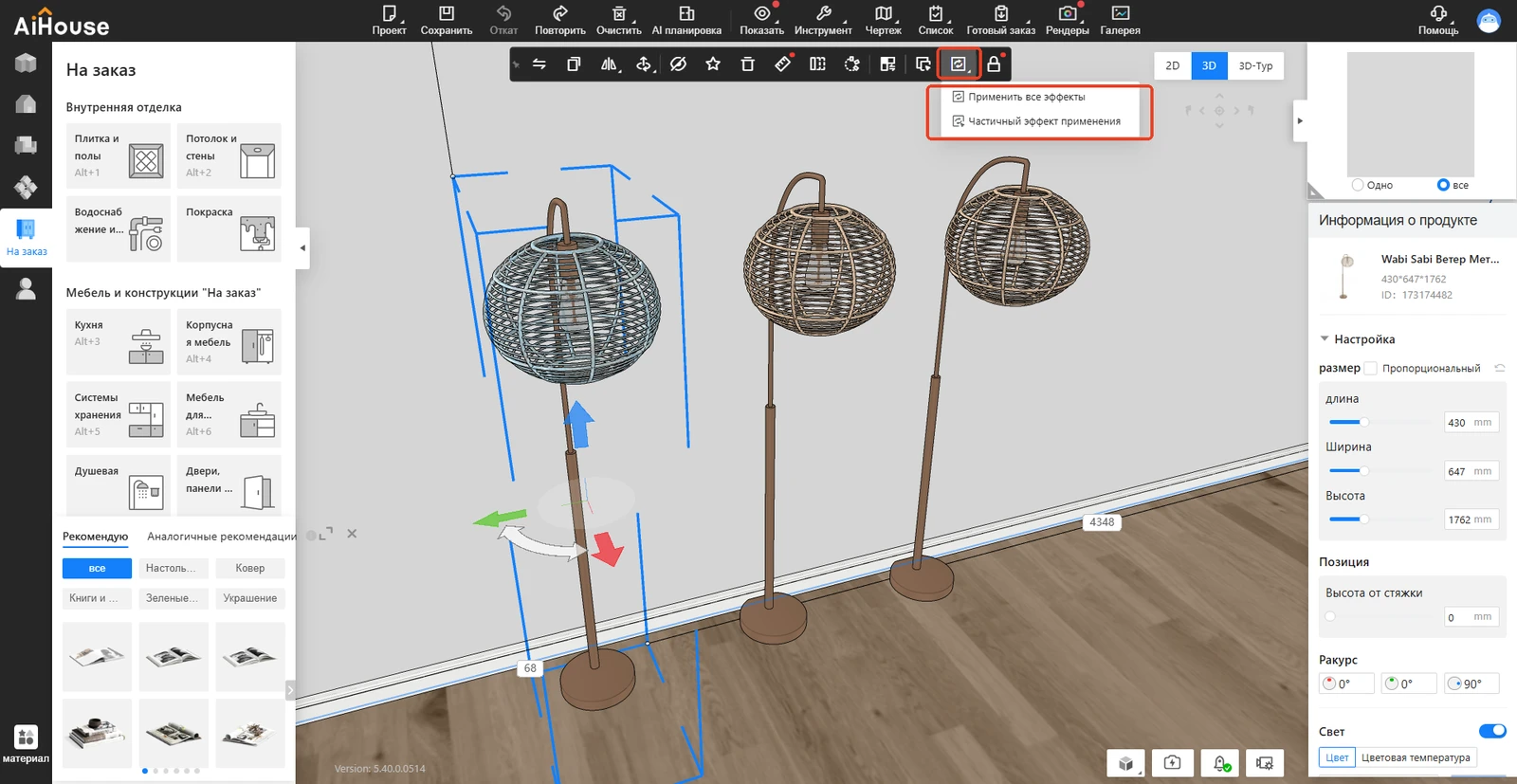Screen dimensions: 1517x784
Task: Open quick render camera with lightning icon
Action: (x=1173, y=763)
